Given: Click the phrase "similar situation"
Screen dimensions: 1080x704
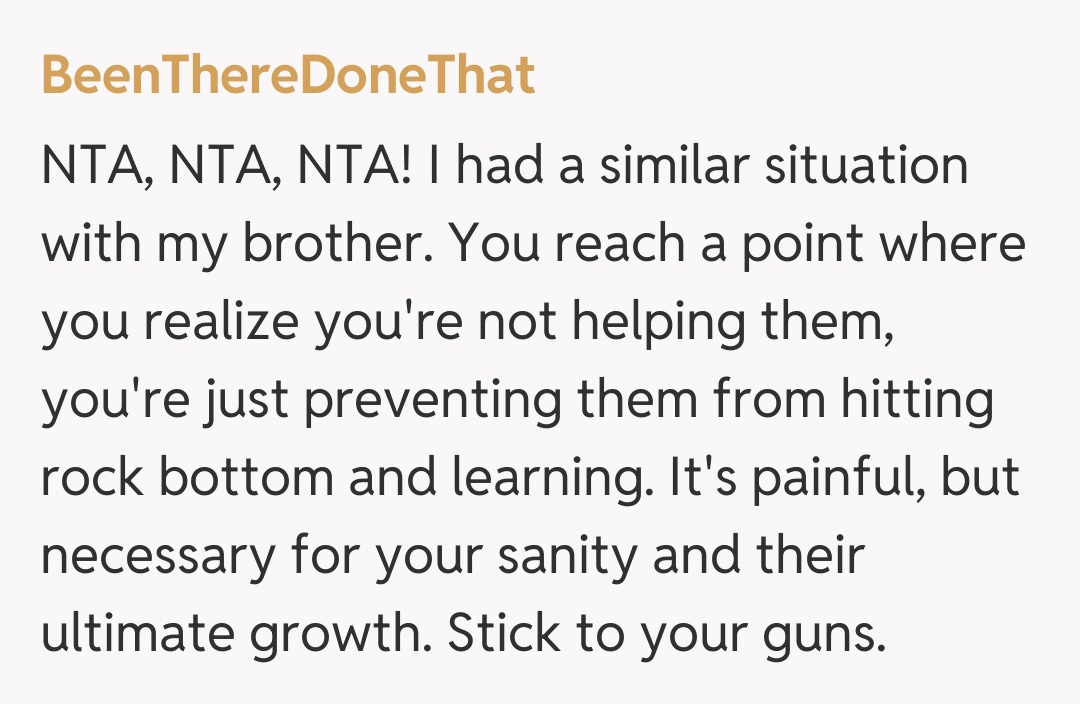Looking at the screenshot, I should pos(783,167).
